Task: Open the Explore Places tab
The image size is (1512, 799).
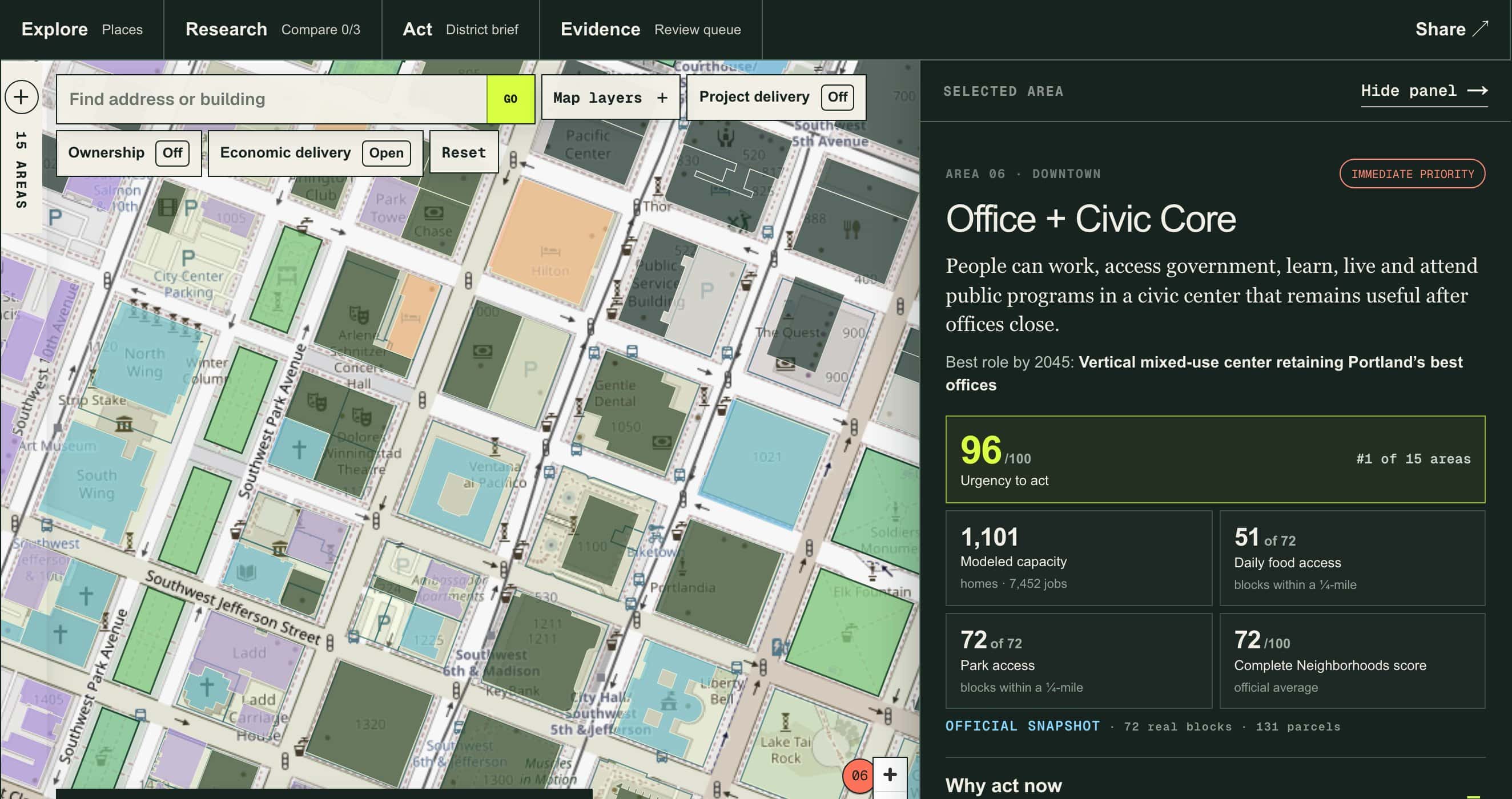Action: click(82, 29)
